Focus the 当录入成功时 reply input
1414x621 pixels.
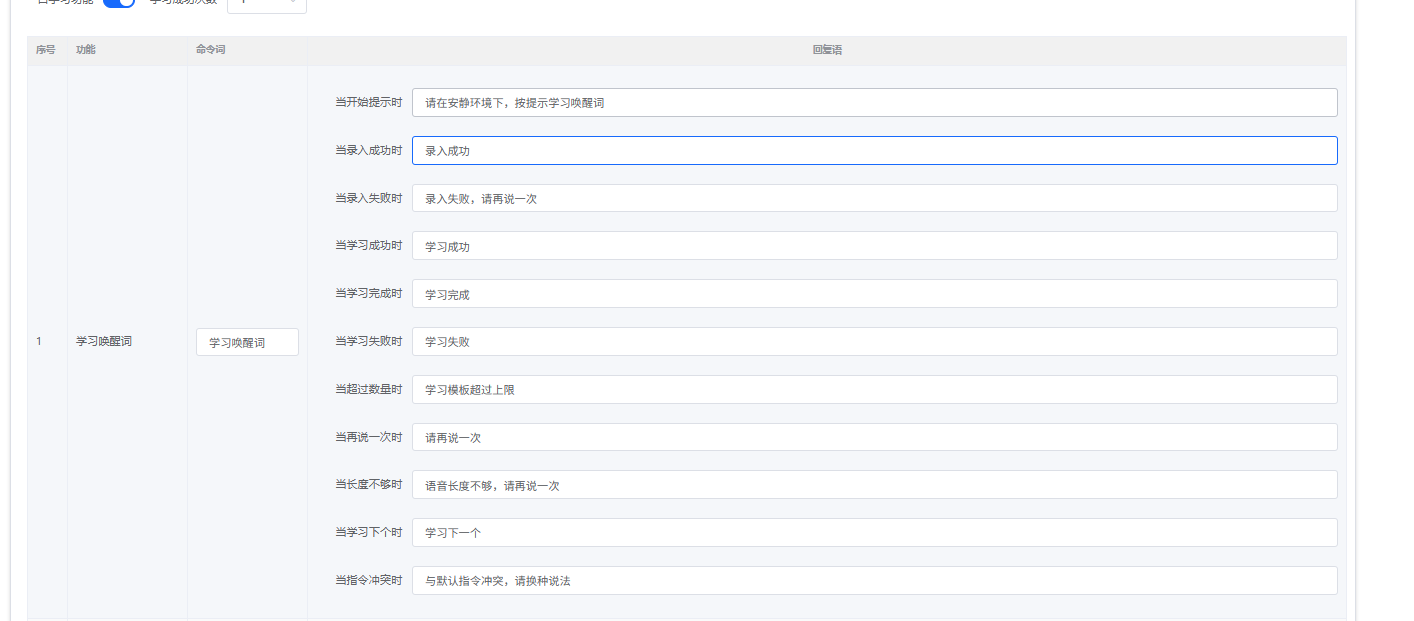pyautogui.click(x=874, y=150)
